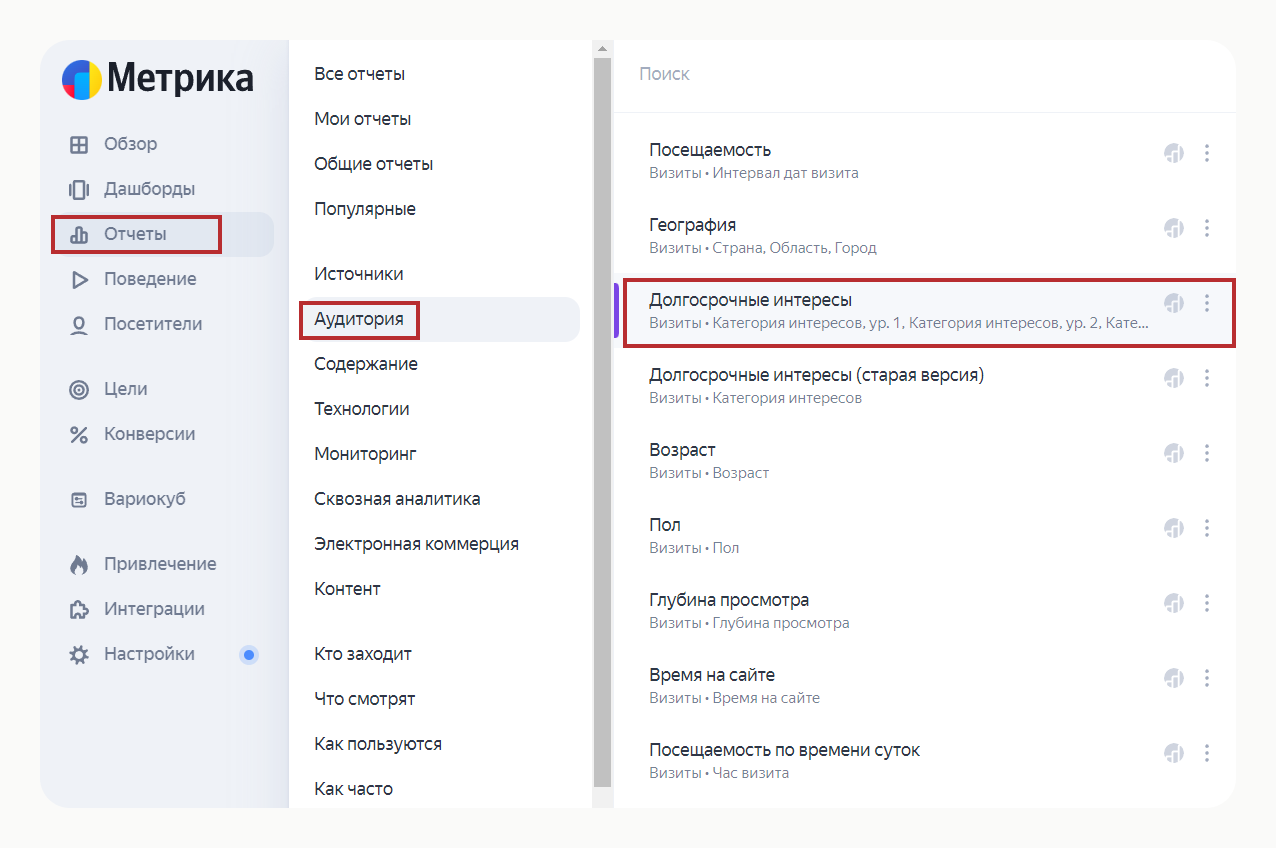Click the Конверсии percent icon
The height and width of the screenshot is (848, 1276).
pos(79,434)
